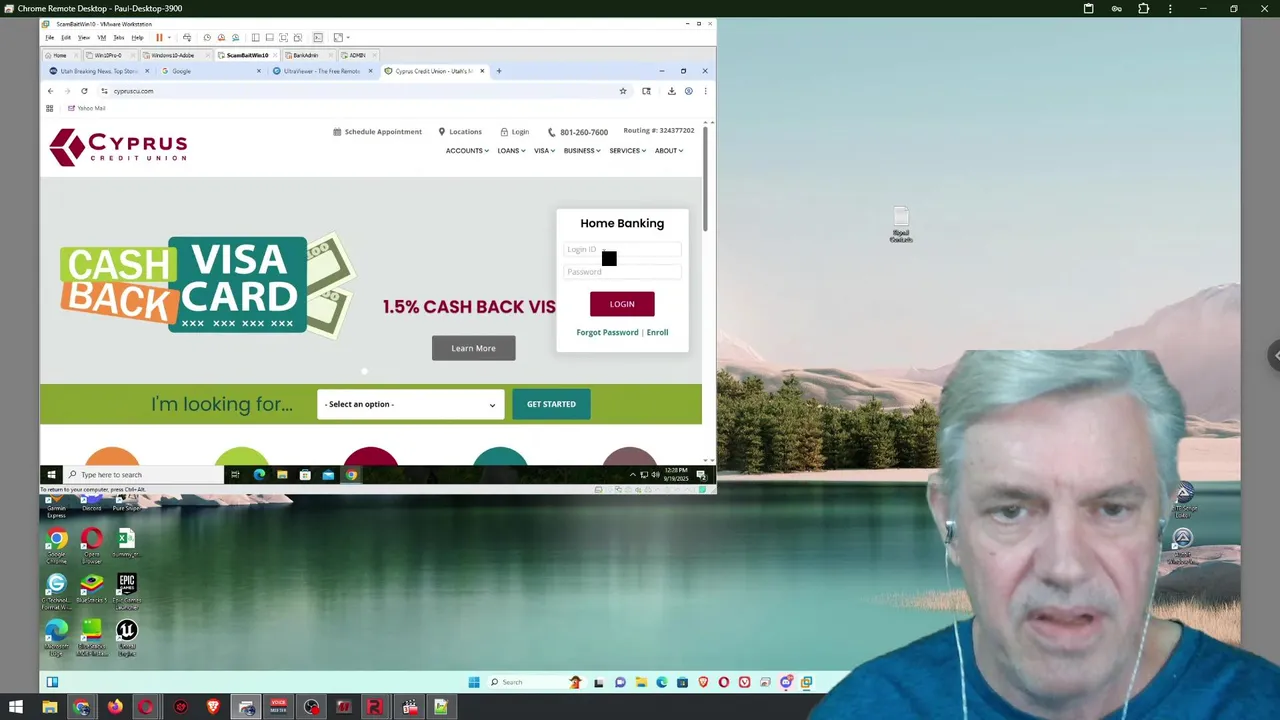Open the Chrome apps grid in bookmarks bar
This screenshot has height=720, width=1280.
click(49, 108)
